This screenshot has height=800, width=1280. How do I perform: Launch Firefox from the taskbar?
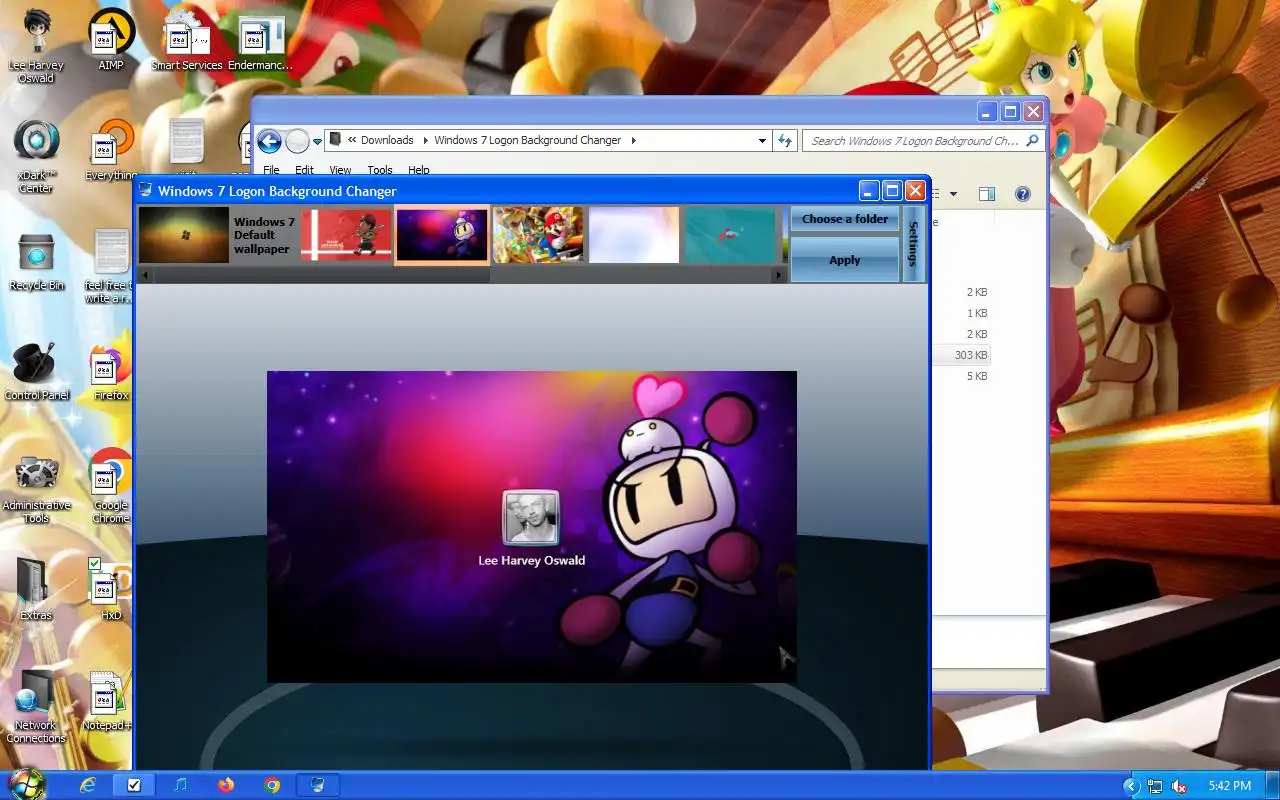click(x=226, y=785)
